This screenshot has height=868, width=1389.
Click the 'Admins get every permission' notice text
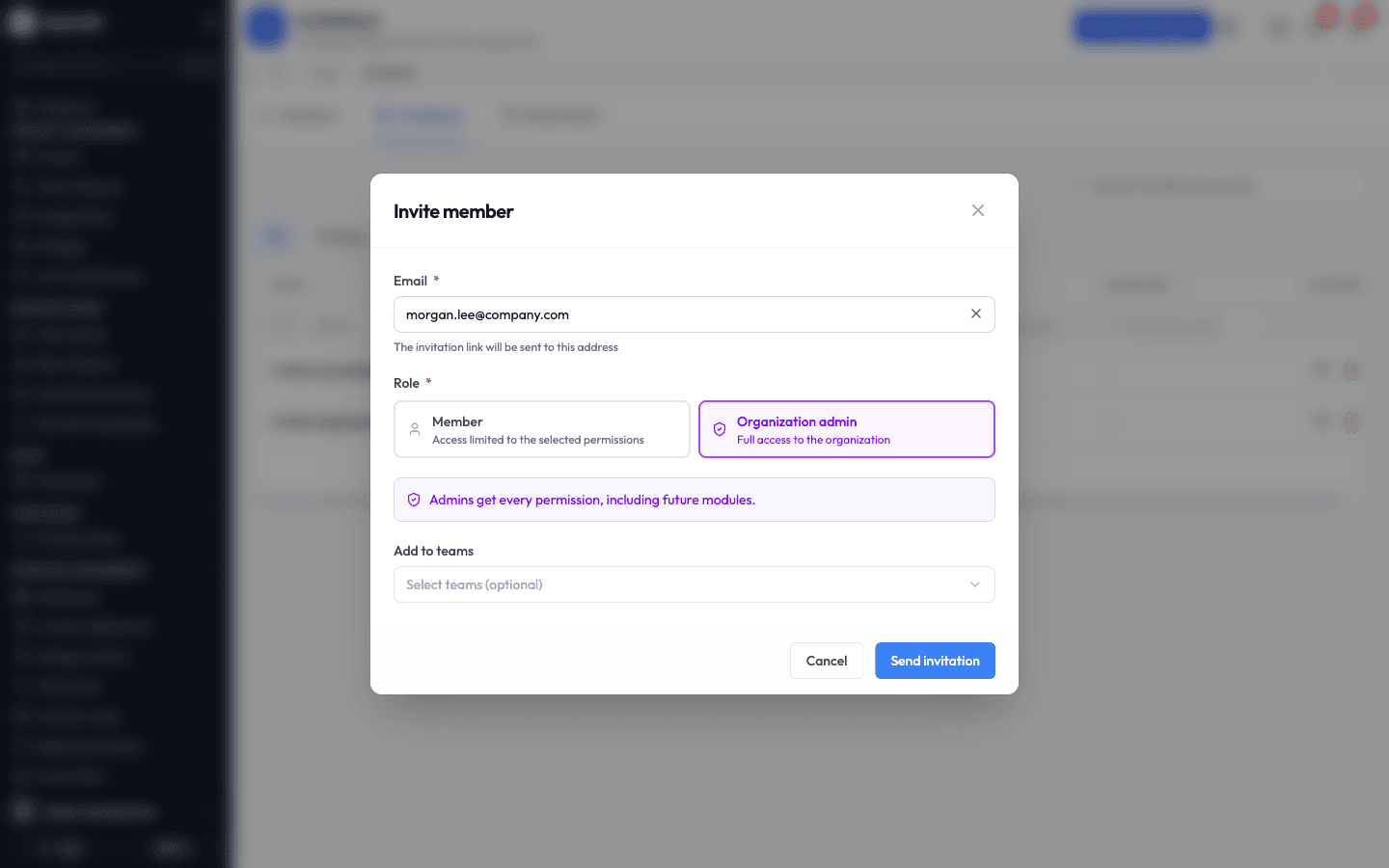pyautogui.click(x=592, y=500)
